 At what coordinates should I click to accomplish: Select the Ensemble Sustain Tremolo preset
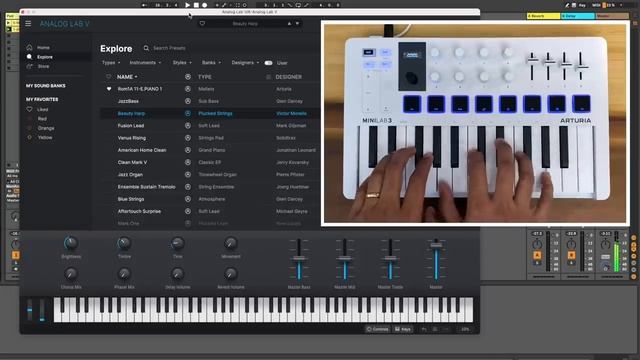pyautogui.click(x=146, y=187)
